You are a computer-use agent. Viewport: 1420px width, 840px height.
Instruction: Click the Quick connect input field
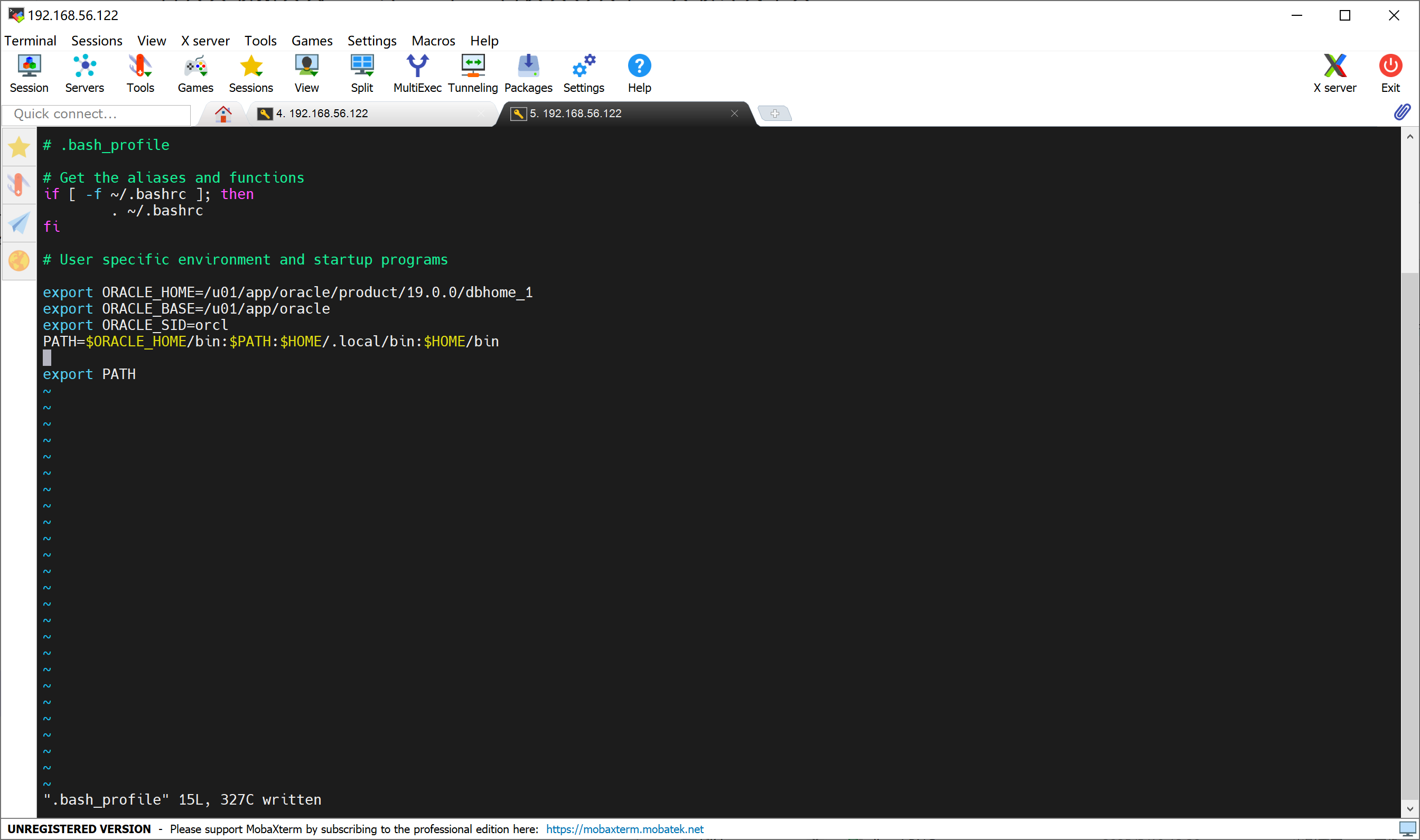click(x=96, y=114)
